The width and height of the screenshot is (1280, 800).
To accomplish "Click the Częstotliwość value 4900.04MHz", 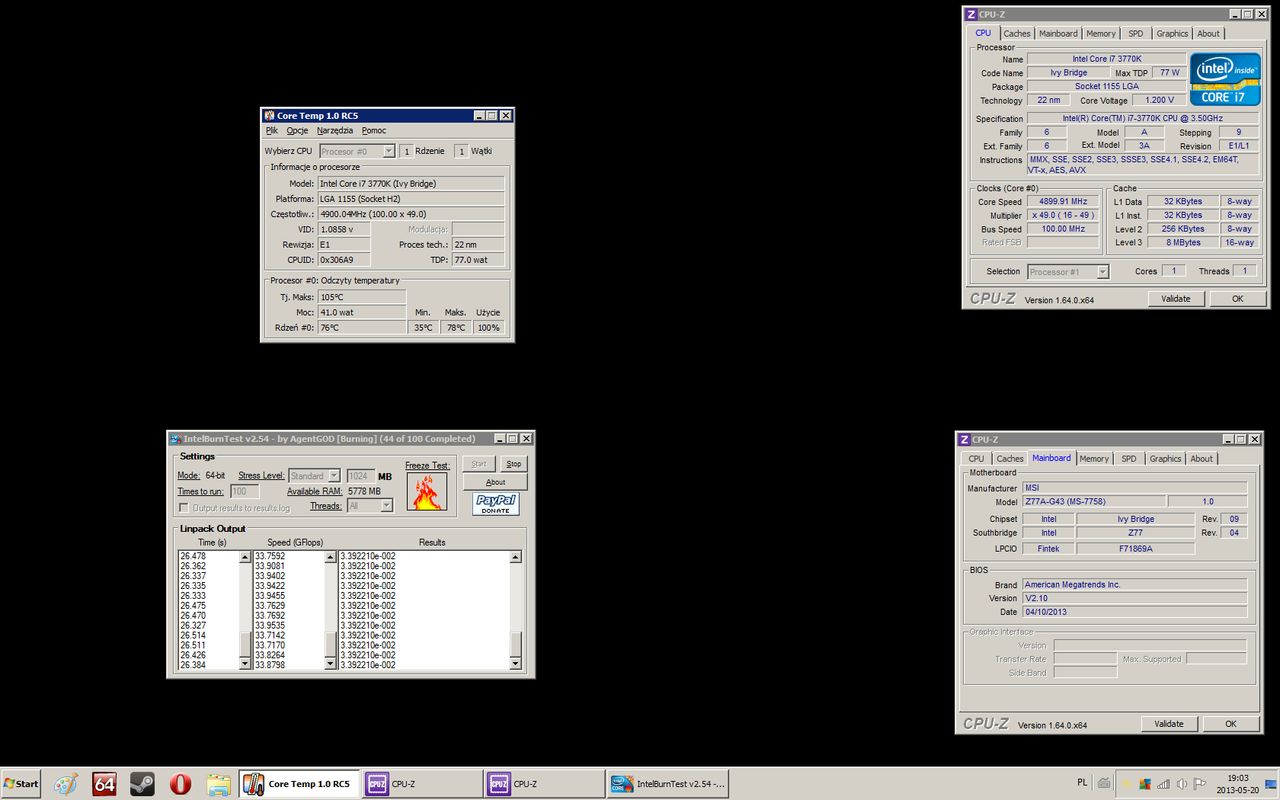I will [411, 214].
